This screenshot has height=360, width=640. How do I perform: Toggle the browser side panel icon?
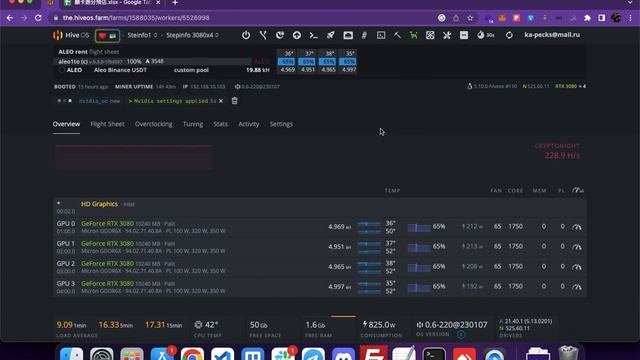tap(602, 18)
